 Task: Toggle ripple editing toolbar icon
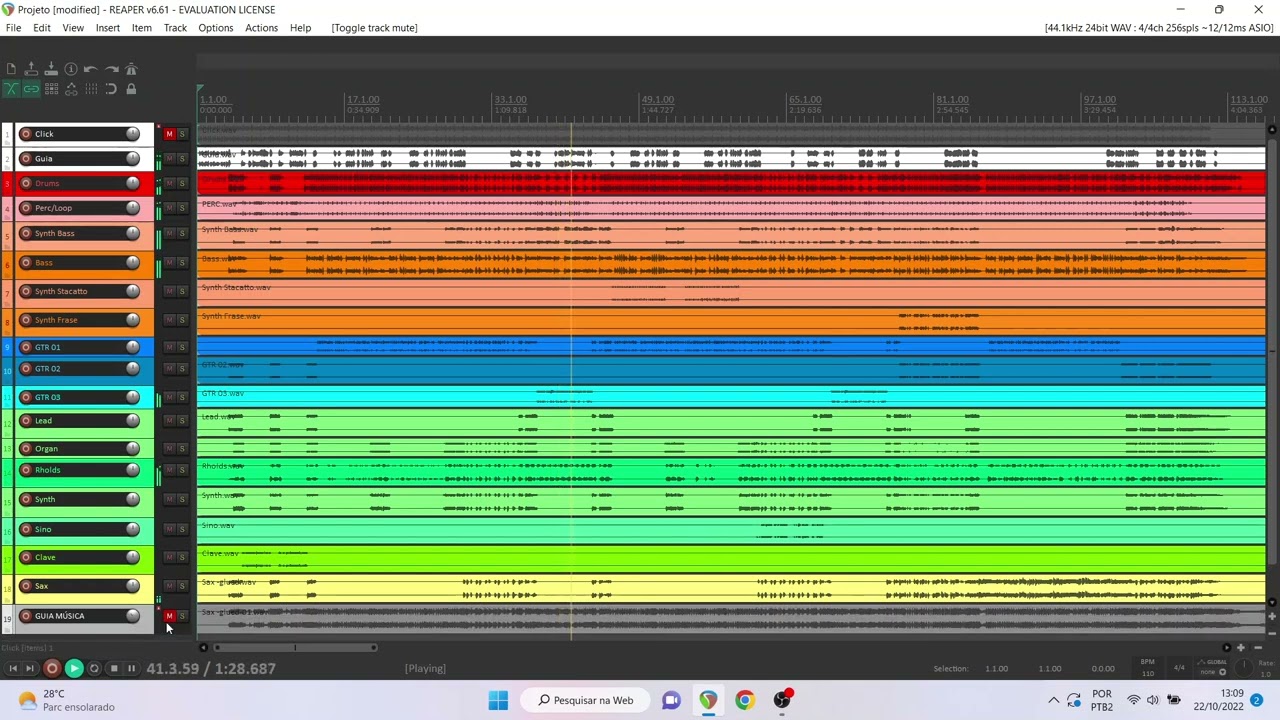tap(51, 89)
